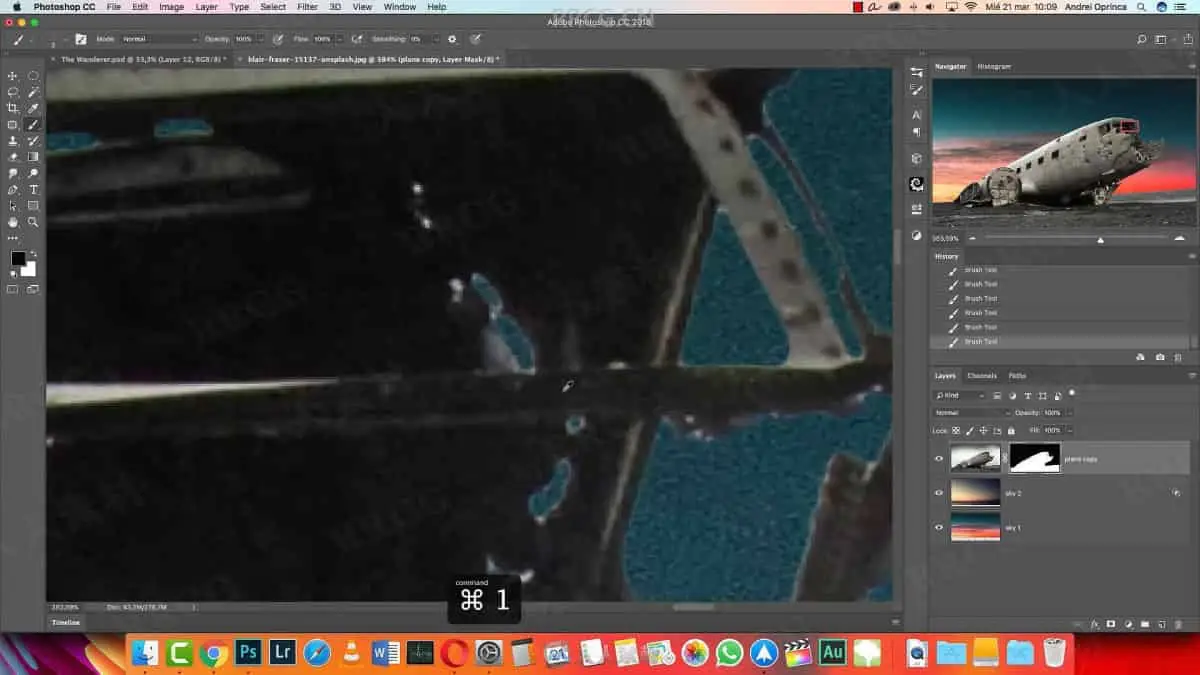The width and height of the screenshot is (1200, 675).
Task: Select the Pen tool
Action: click(13, 189)
